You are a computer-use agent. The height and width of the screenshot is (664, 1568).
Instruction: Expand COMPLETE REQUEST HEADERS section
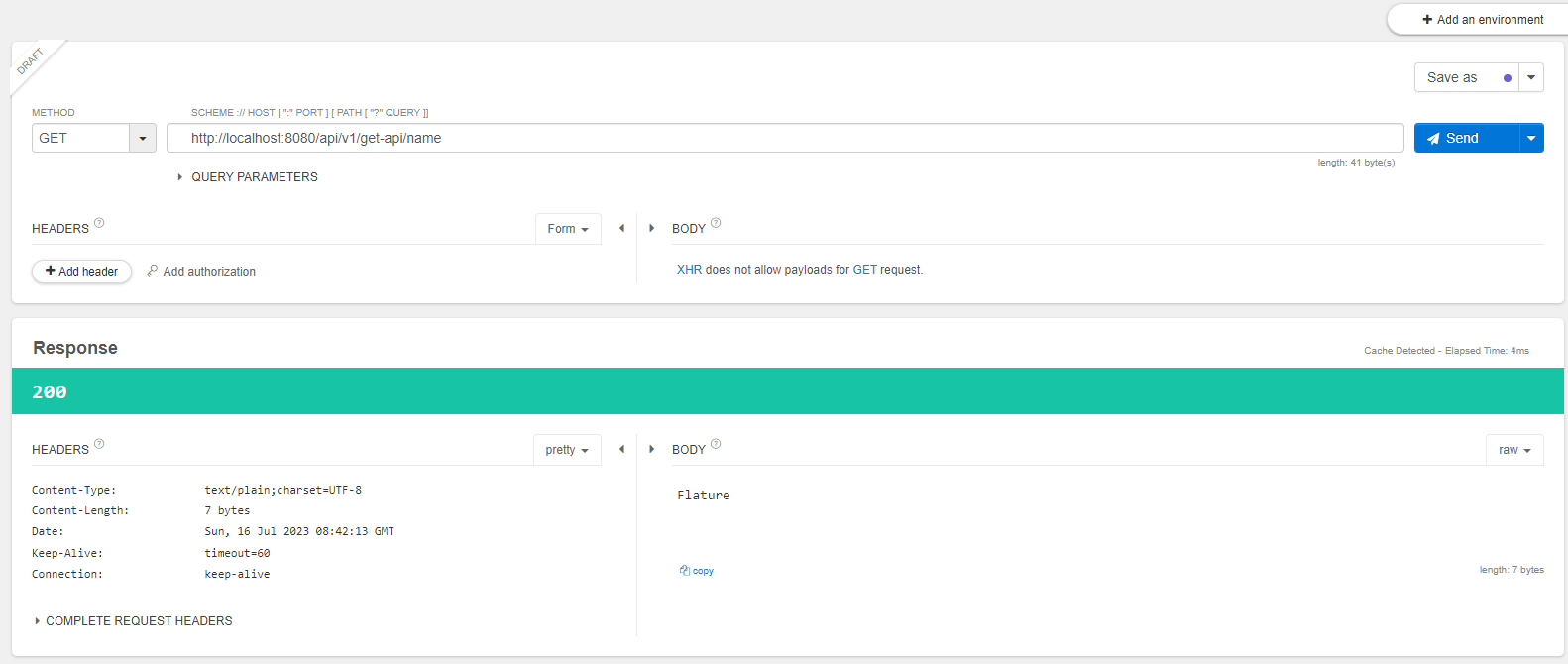(x=134, y=621)
